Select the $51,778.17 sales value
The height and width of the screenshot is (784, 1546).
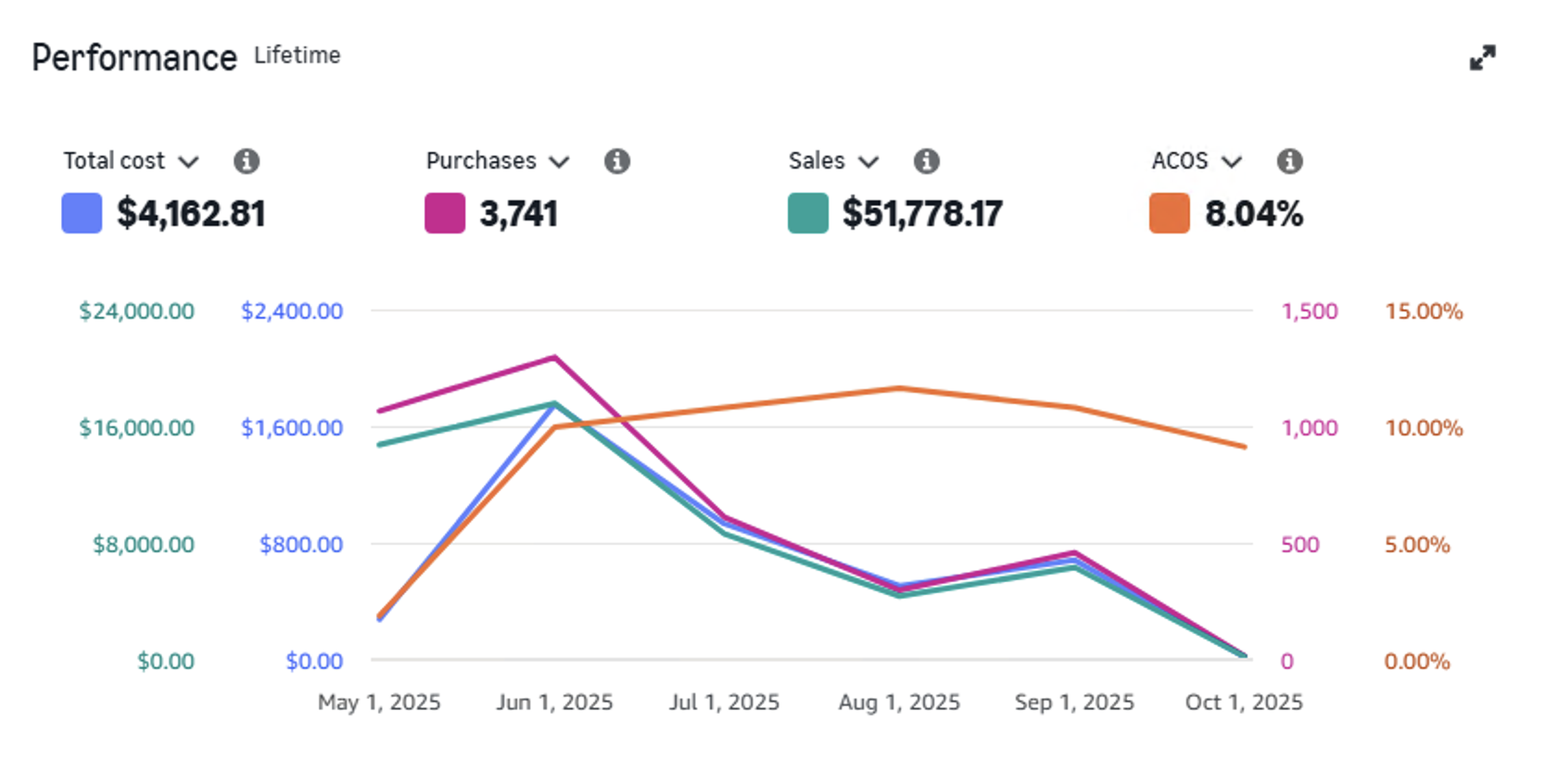(x=922, y=214)
